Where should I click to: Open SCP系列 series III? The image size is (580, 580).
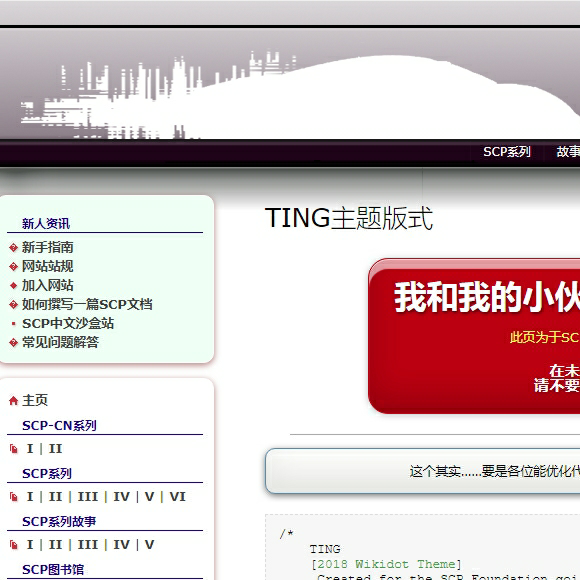[88, 497]
